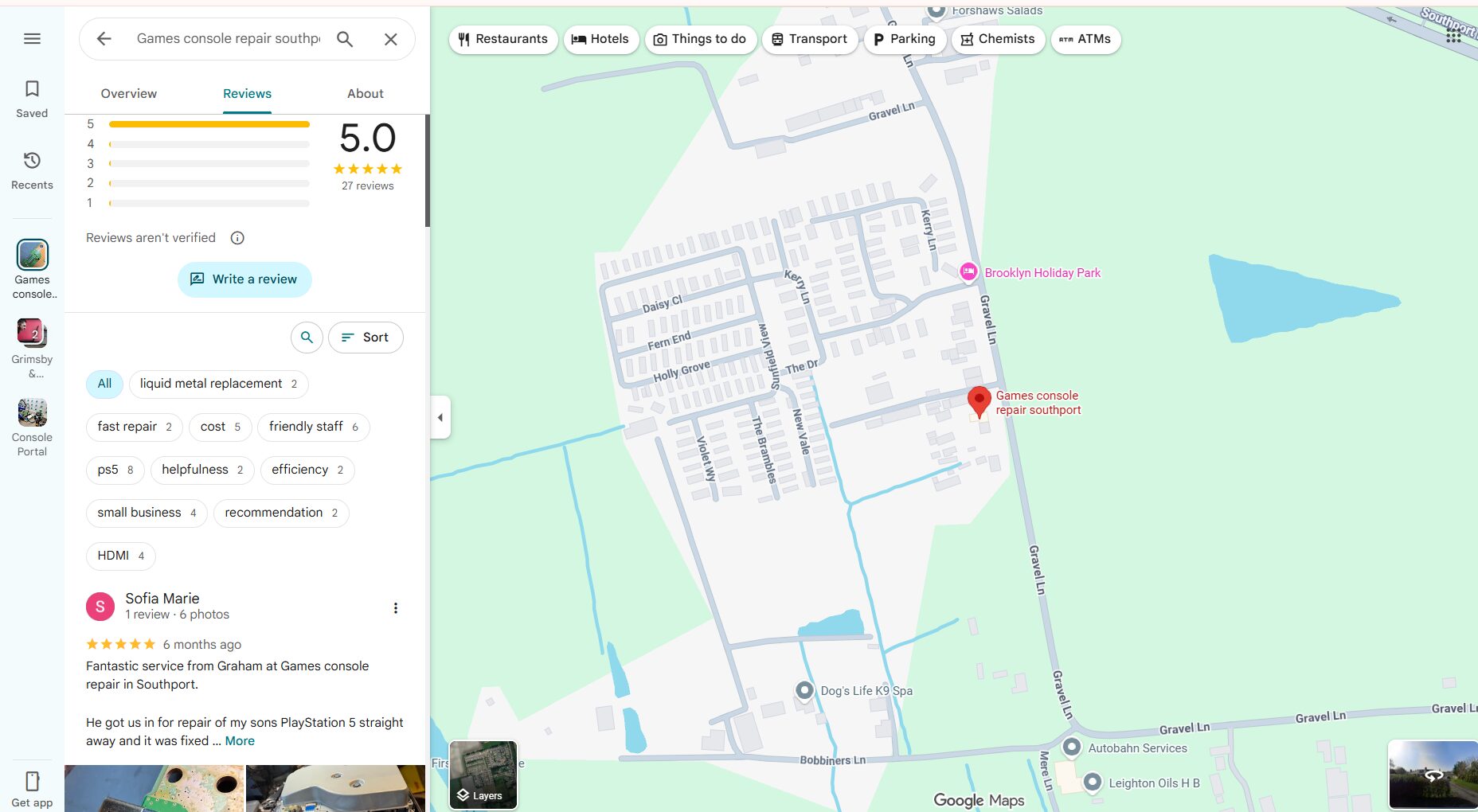Click the 5-star rating bar

click(209, 124)
